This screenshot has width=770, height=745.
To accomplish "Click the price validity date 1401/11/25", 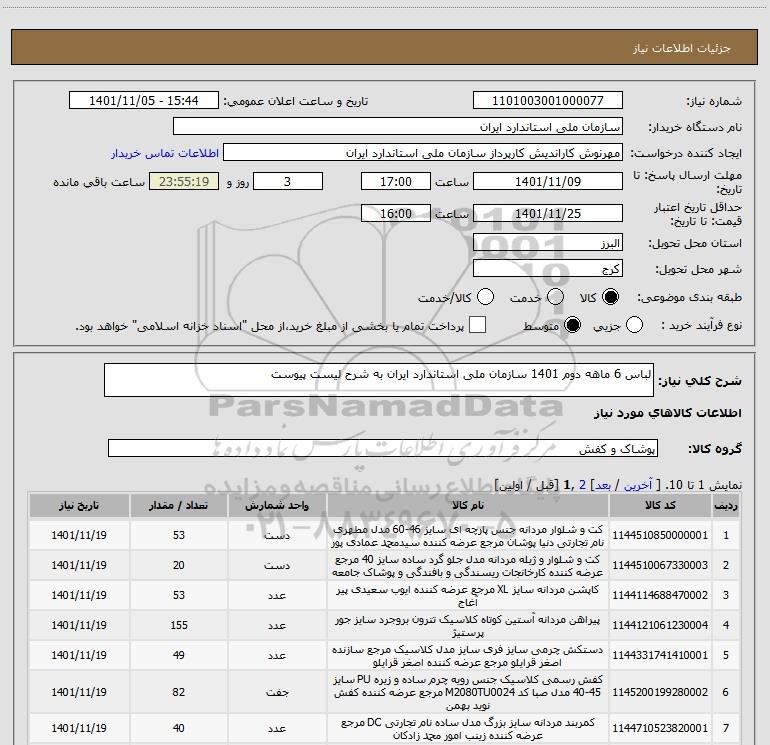I will (x=548, y=213).
